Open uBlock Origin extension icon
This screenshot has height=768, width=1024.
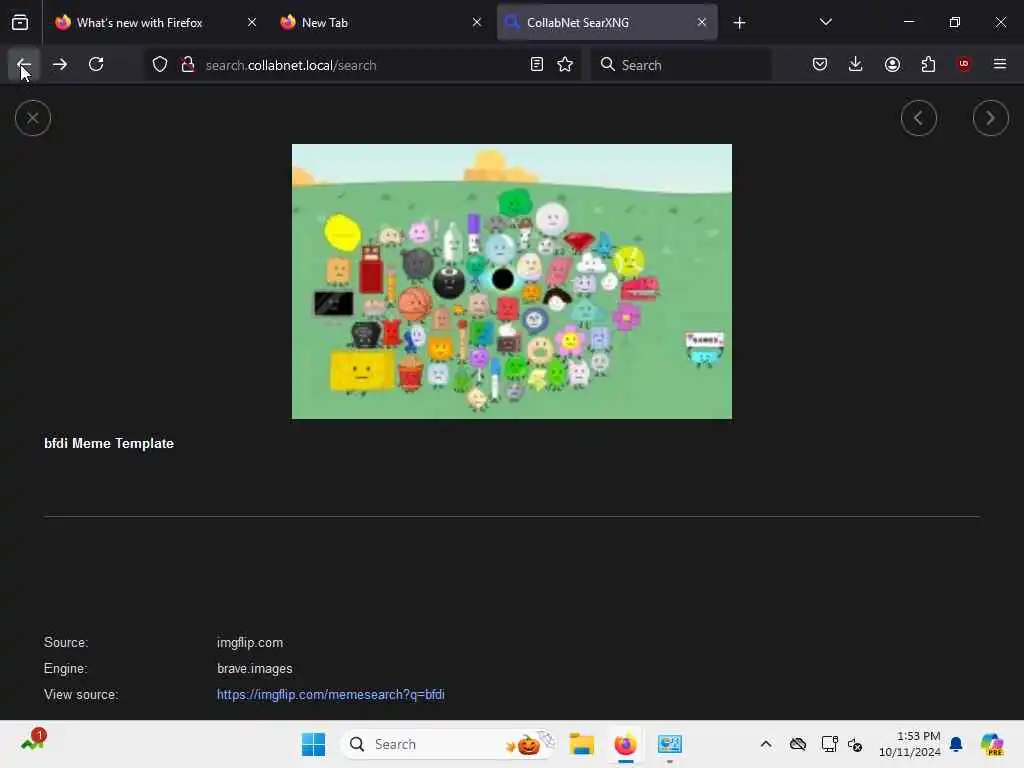click(x=964, y=65)
